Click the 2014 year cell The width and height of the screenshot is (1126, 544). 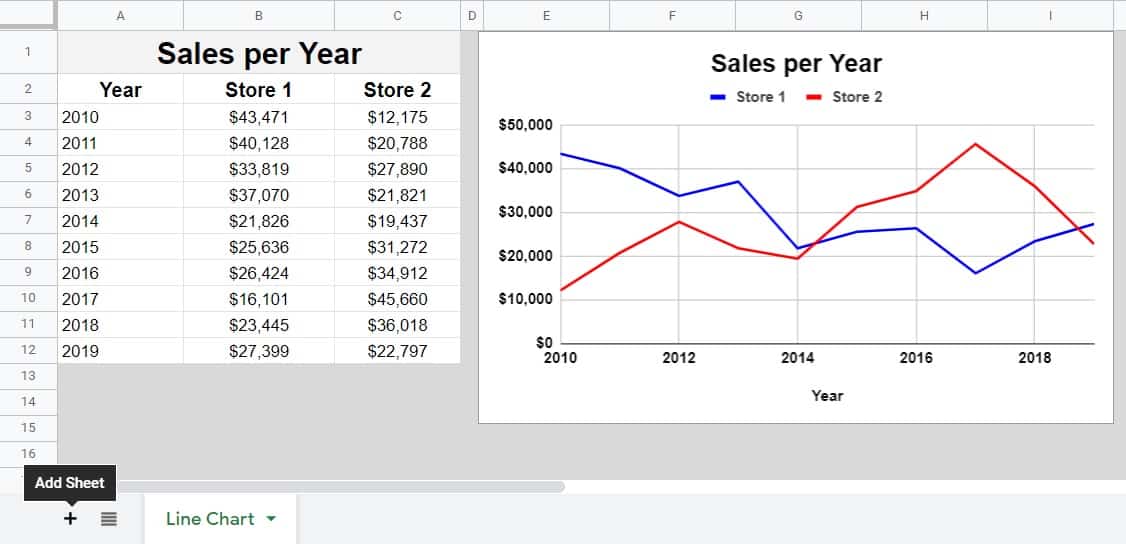click(x=120, y=221)
